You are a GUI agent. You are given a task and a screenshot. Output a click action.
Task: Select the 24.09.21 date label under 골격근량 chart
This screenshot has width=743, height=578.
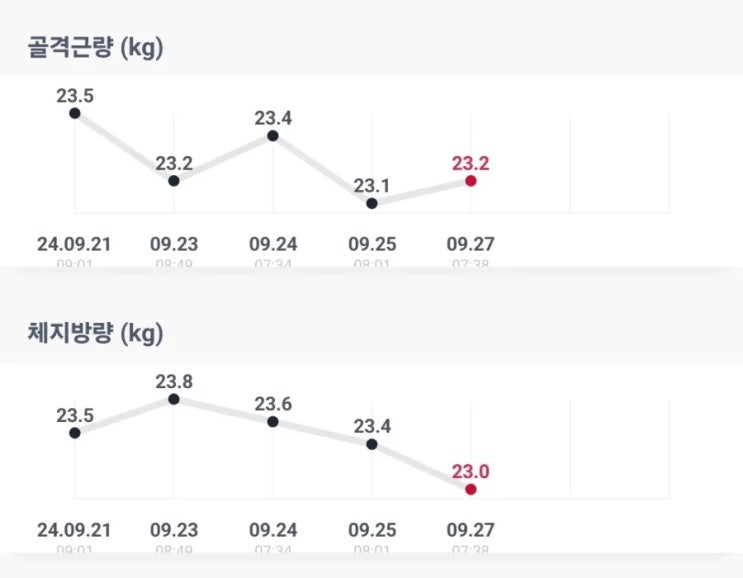pyautogui.click(x=74, y=243)
